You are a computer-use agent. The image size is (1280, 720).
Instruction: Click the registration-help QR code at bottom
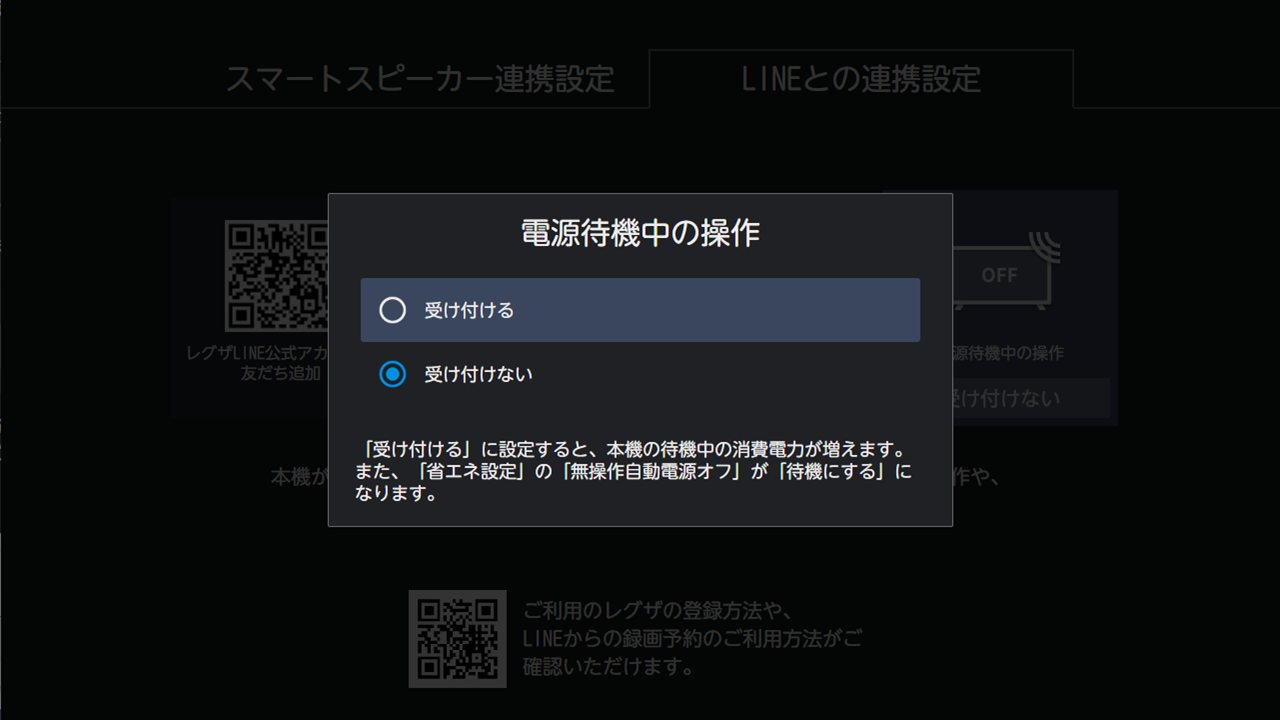460,638
